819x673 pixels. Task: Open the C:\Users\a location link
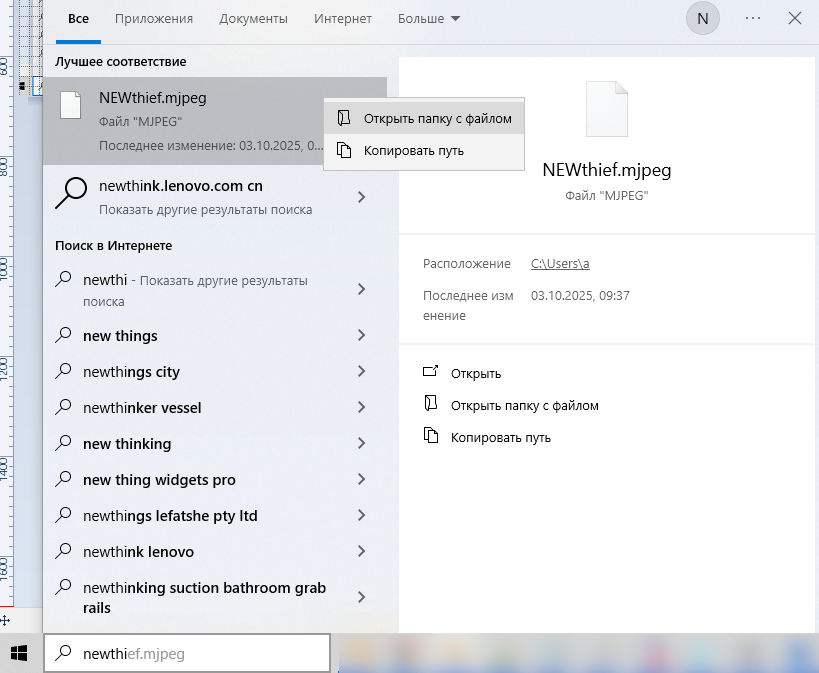point(560,264)
